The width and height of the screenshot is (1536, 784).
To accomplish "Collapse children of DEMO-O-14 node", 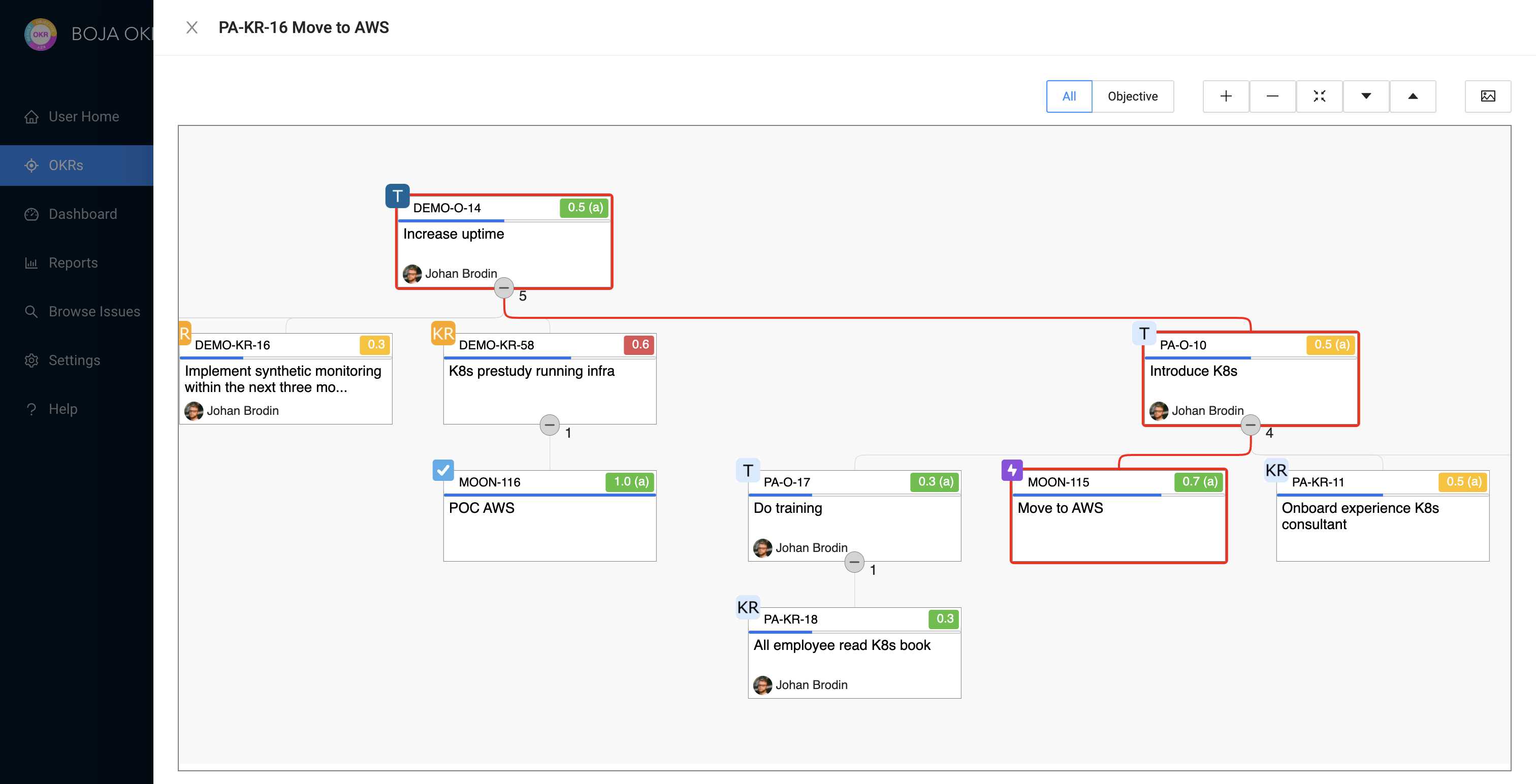I will pyautogui.click(x=504, y=288).
